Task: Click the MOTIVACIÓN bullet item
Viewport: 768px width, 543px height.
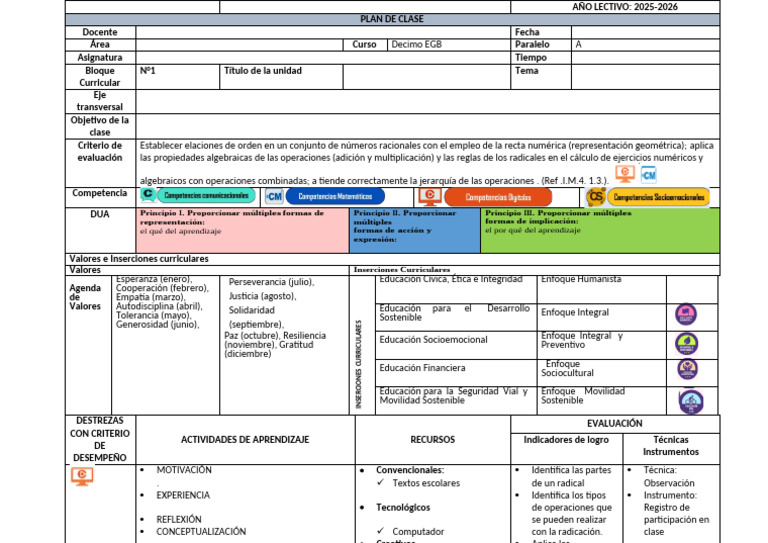Action: (184, 470)
